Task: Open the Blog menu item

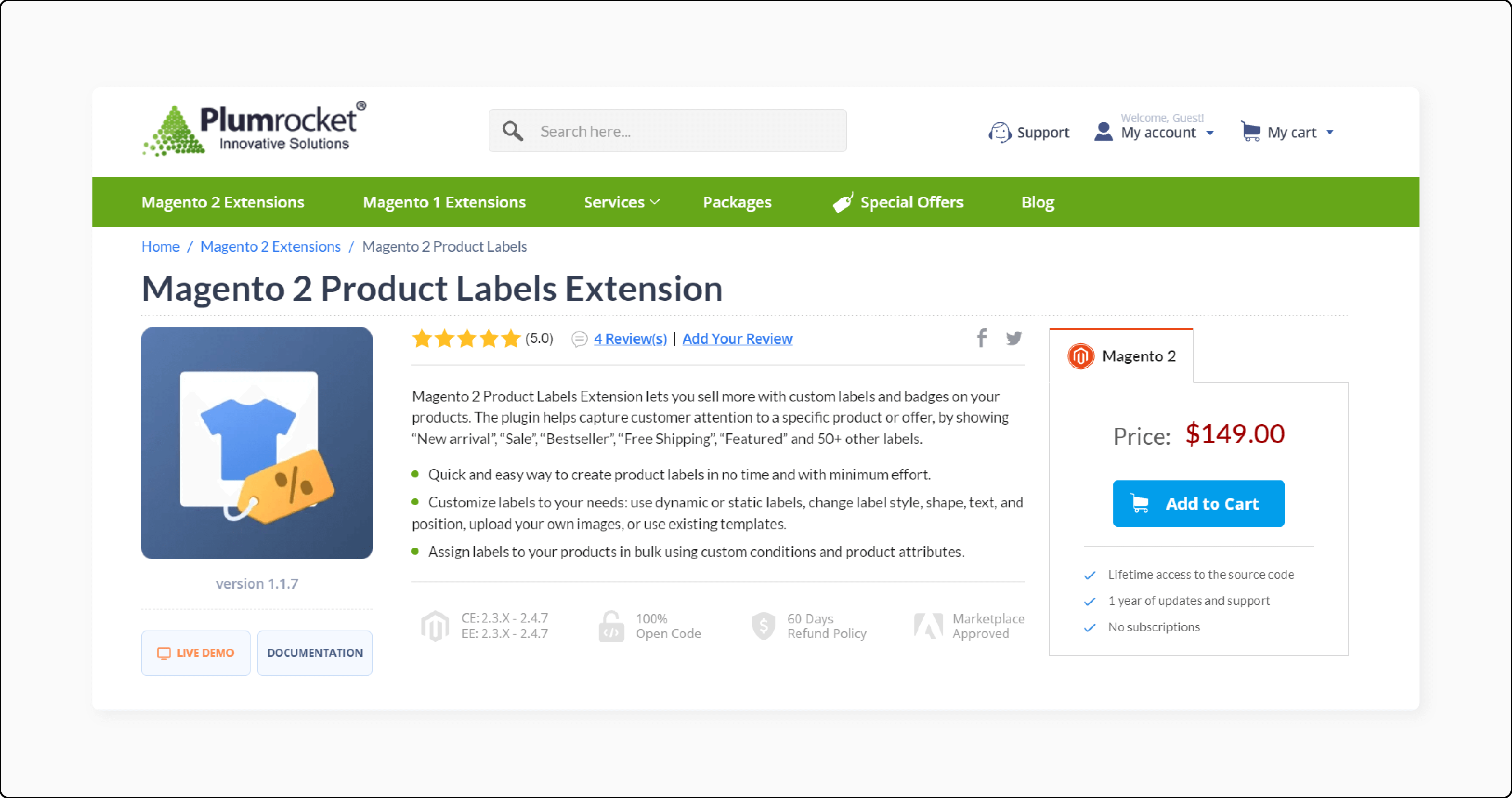Action: pyautogui.click(x=1038, y=201)
